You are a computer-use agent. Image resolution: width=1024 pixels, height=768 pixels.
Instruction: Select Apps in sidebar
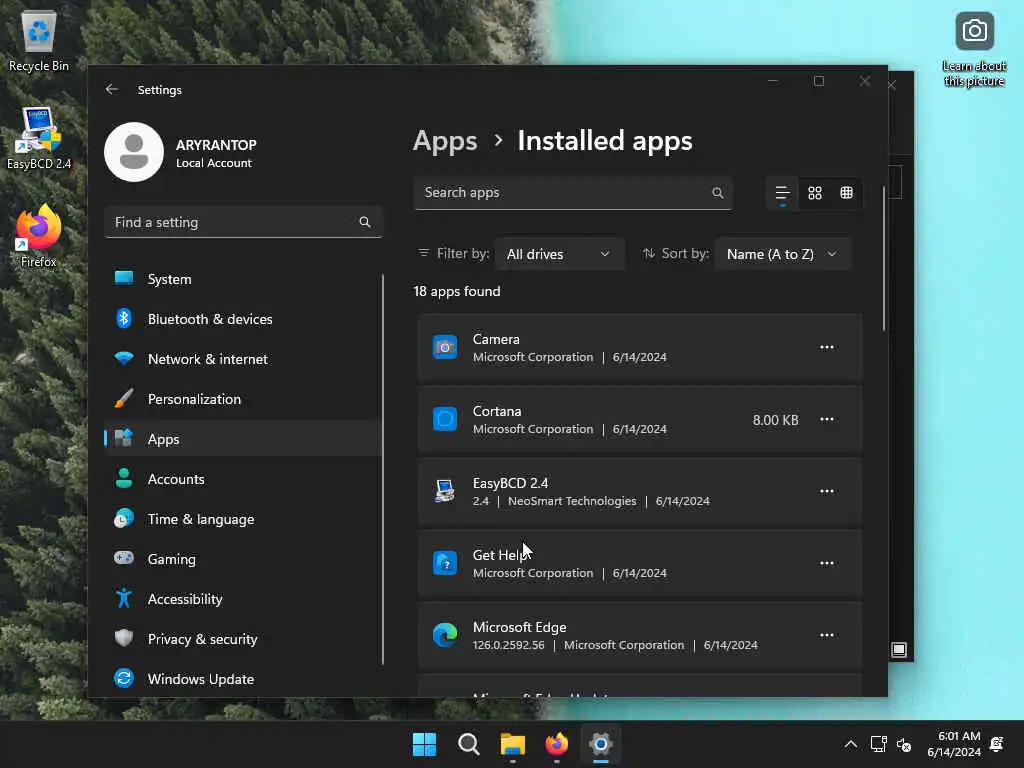pyautogui.click(x=242, y=439)
